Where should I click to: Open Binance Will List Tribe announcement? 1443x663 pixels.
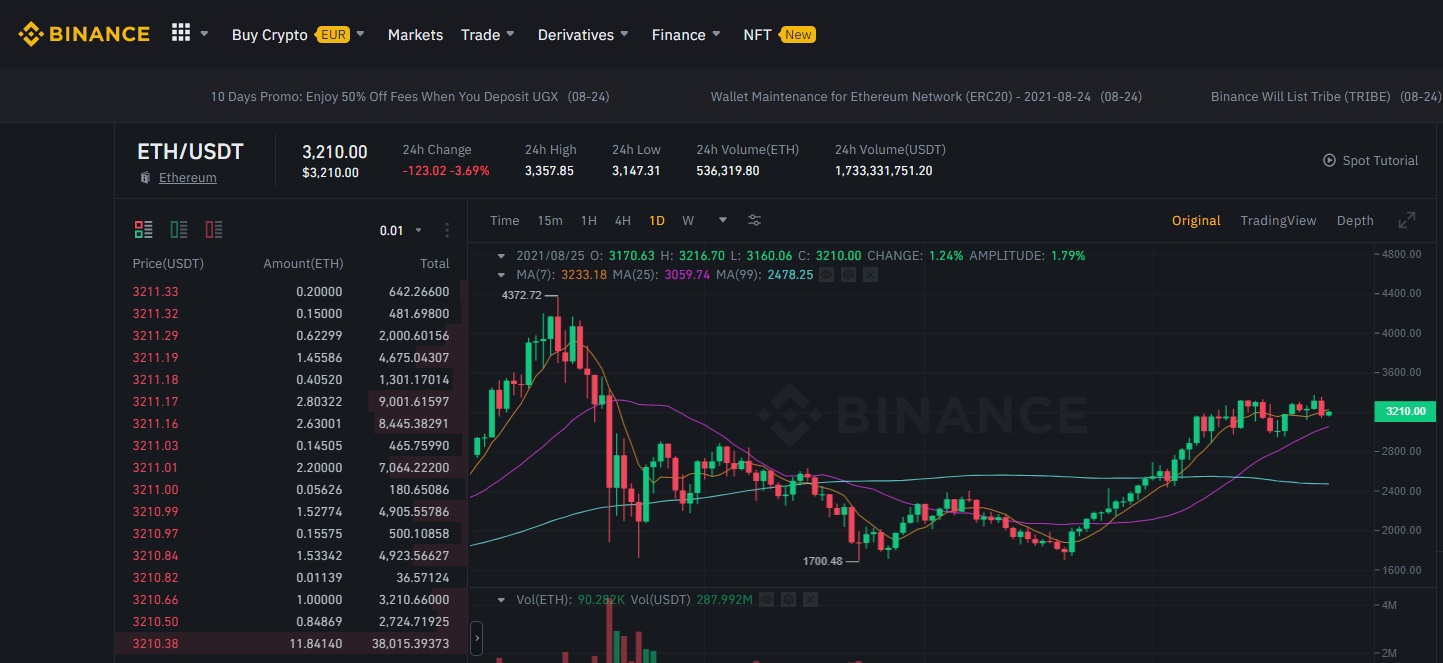(1326, 97)
